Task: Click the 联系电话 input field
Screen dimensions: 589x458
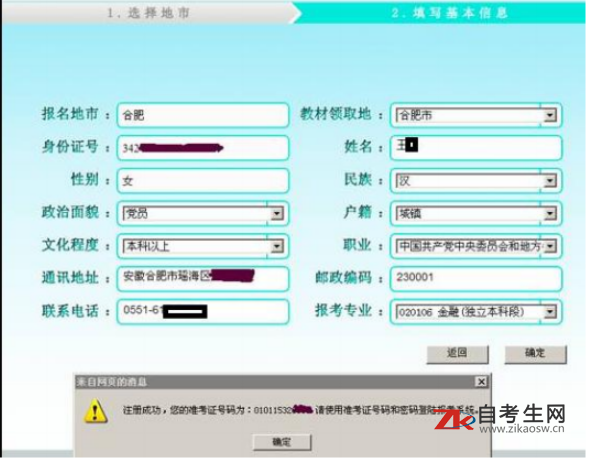Action: point(203,311)
